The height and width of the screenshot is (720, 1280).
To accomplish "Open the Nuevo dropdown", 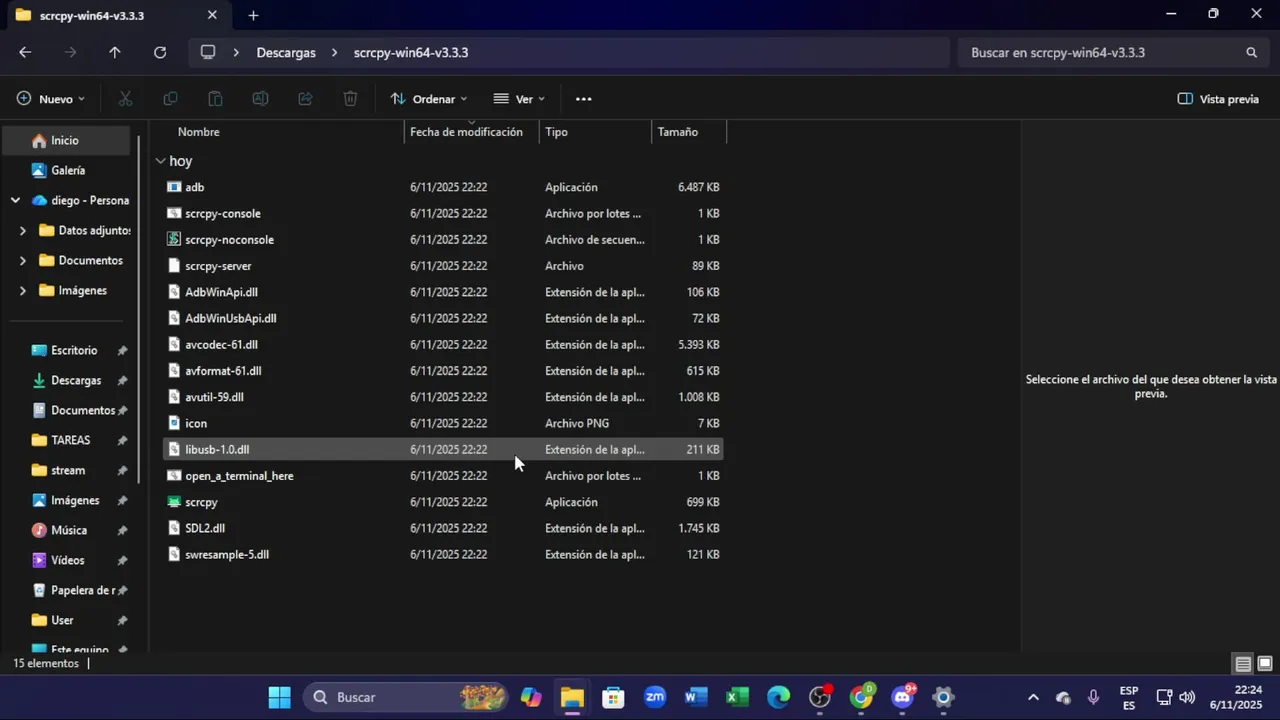I will [51, 99].
